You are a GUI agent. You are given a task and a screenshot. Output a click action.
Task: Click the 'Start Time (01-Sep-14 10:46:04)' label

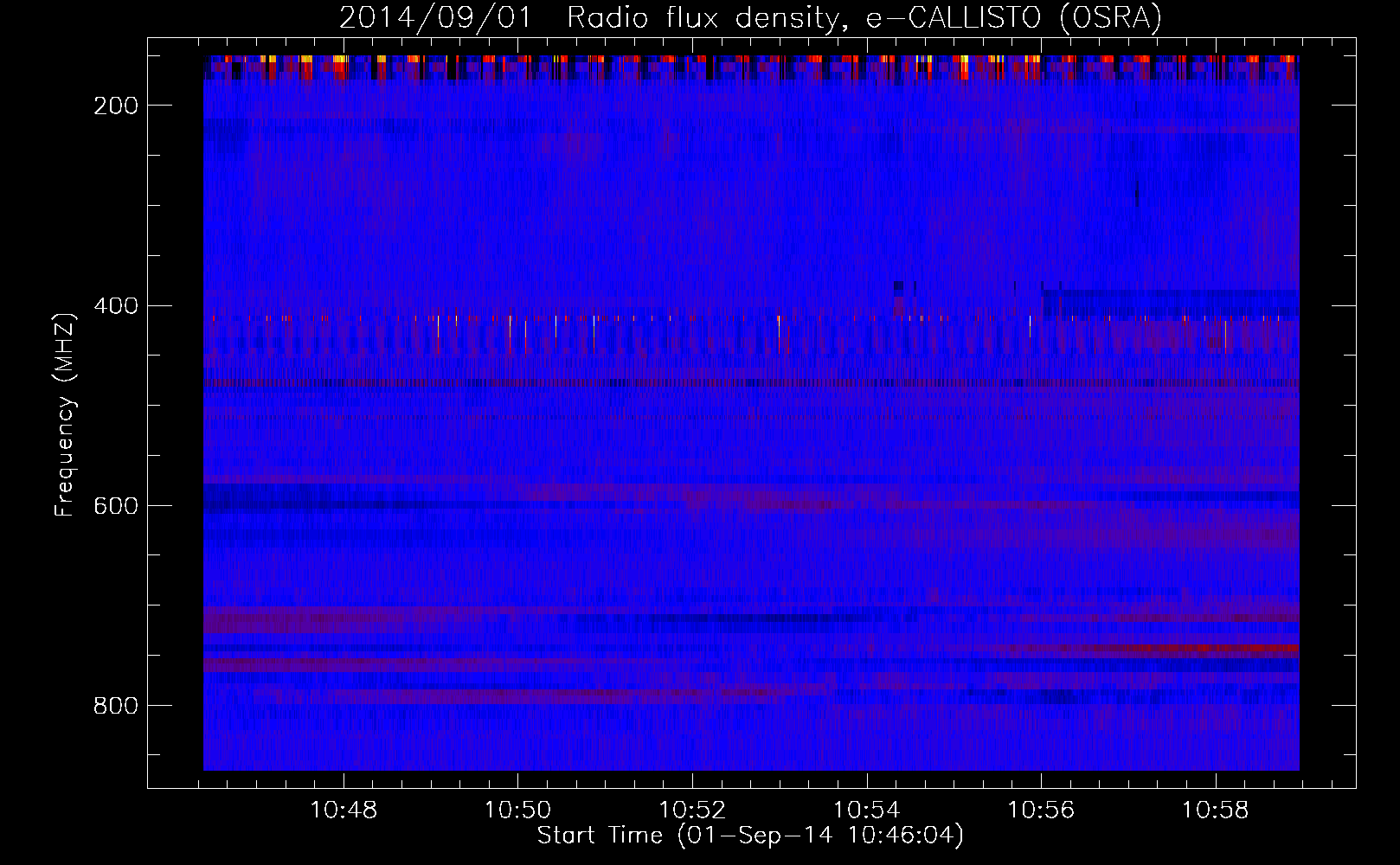tap(750, 836)
